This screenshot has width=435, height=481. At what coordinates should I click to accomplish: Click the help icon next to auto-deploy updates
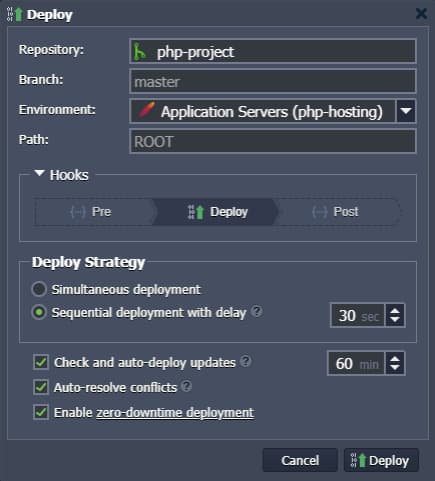(246, 361)
